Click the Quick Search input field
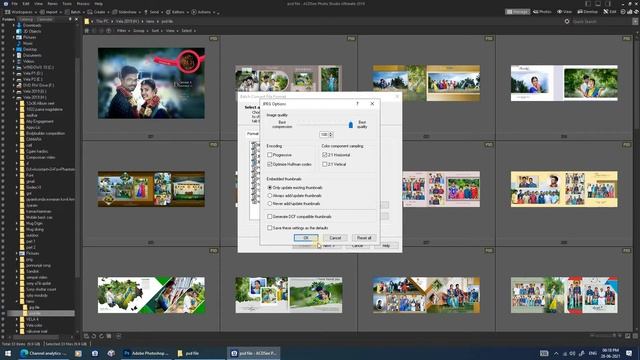This screenshot has height=360, width=640. 600,21
